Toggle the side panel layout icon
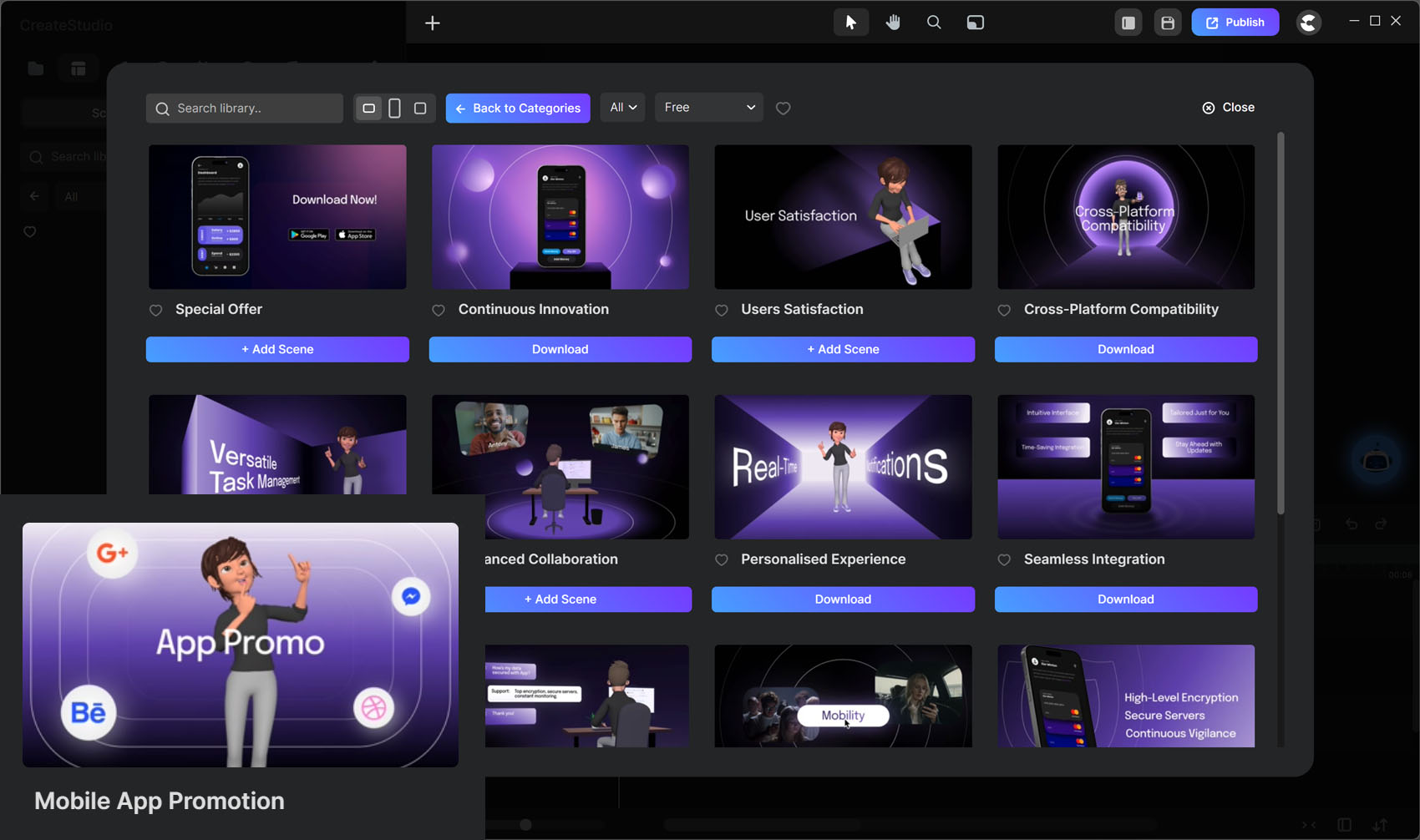Image resolution: width=1420 pixels, height=840 pixels. click(x=1128, y=23)
